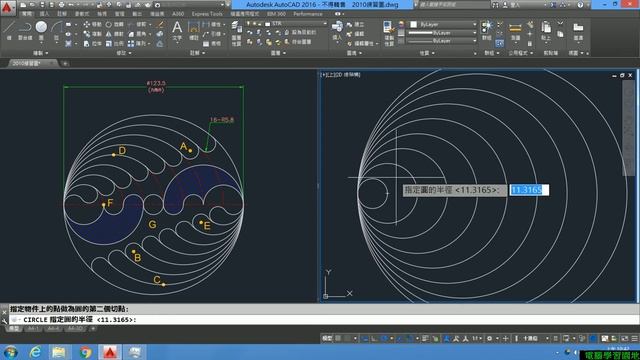Click the status bar customization menu icon
The image size is (640, 360).
pos(634,338)
